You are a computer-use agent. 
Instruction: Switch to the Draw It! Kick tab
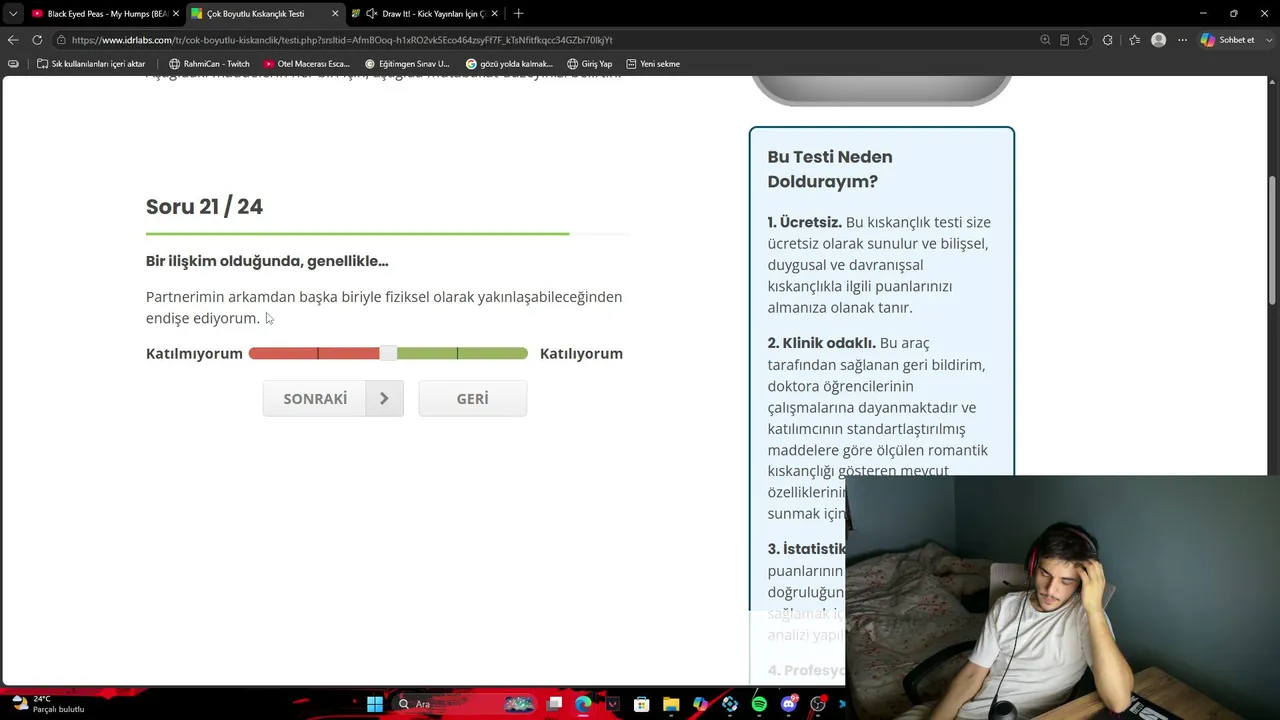coord(425,13)
